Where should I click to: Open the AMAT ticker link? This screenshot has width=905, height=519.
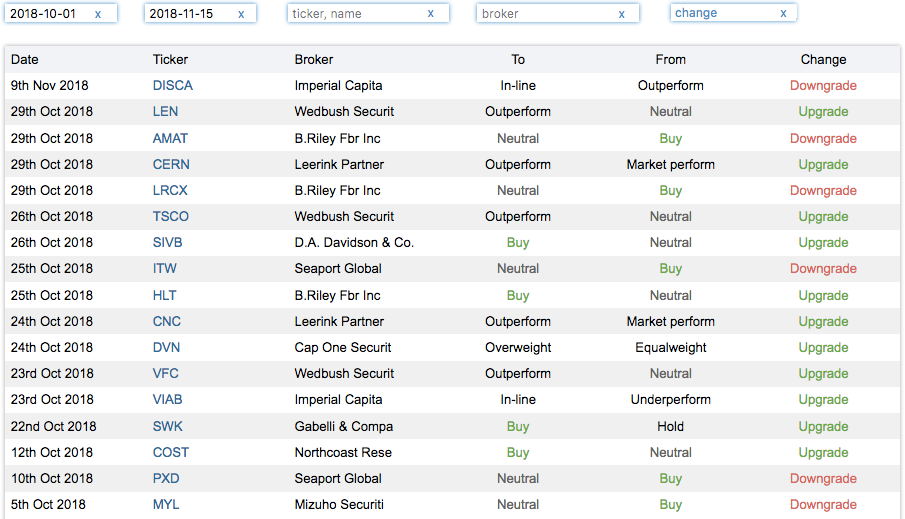point(170,139)
